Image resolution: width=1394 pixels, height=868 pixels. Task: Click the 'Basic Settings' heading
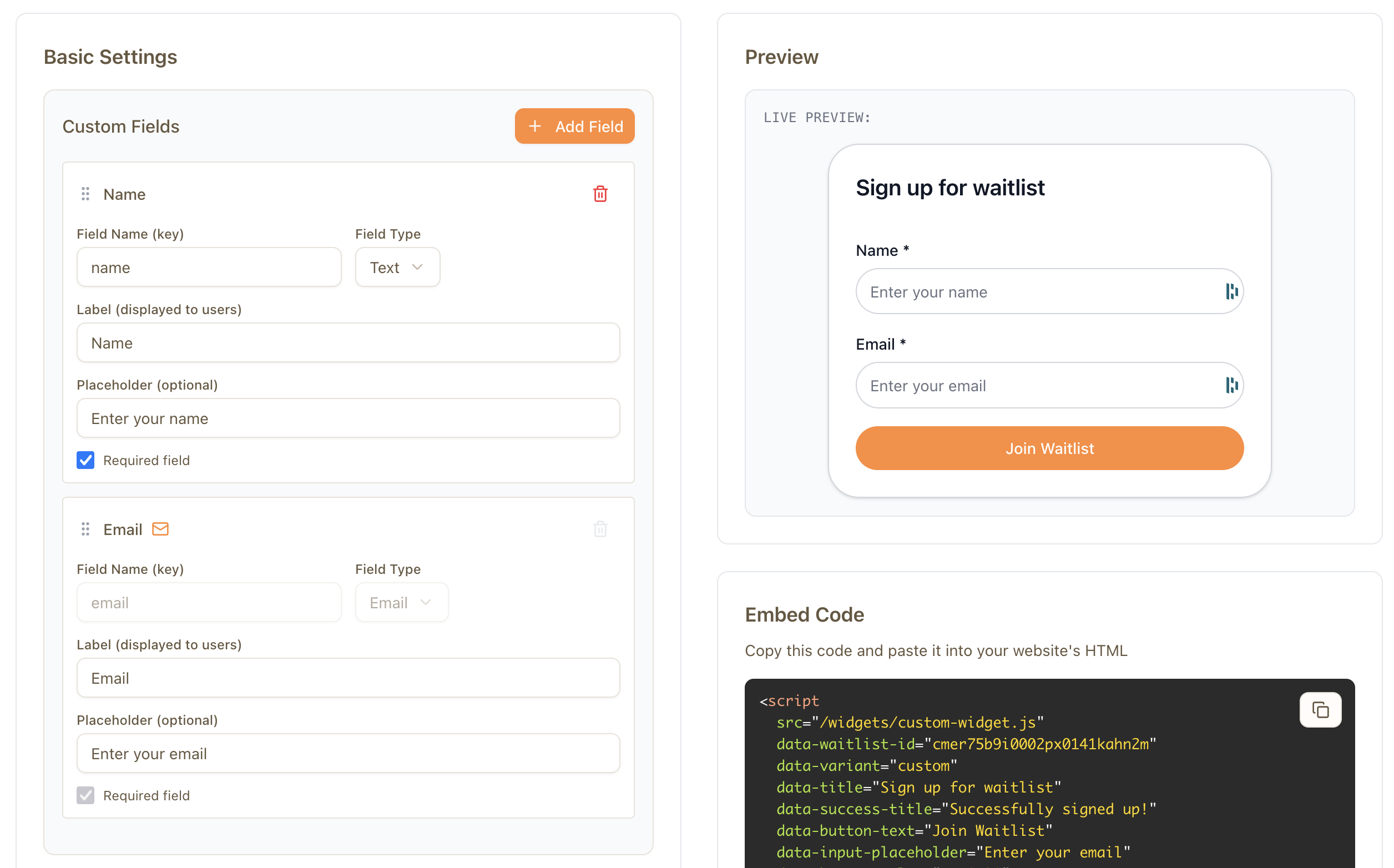pyautogui.click(x=110, y=57)
